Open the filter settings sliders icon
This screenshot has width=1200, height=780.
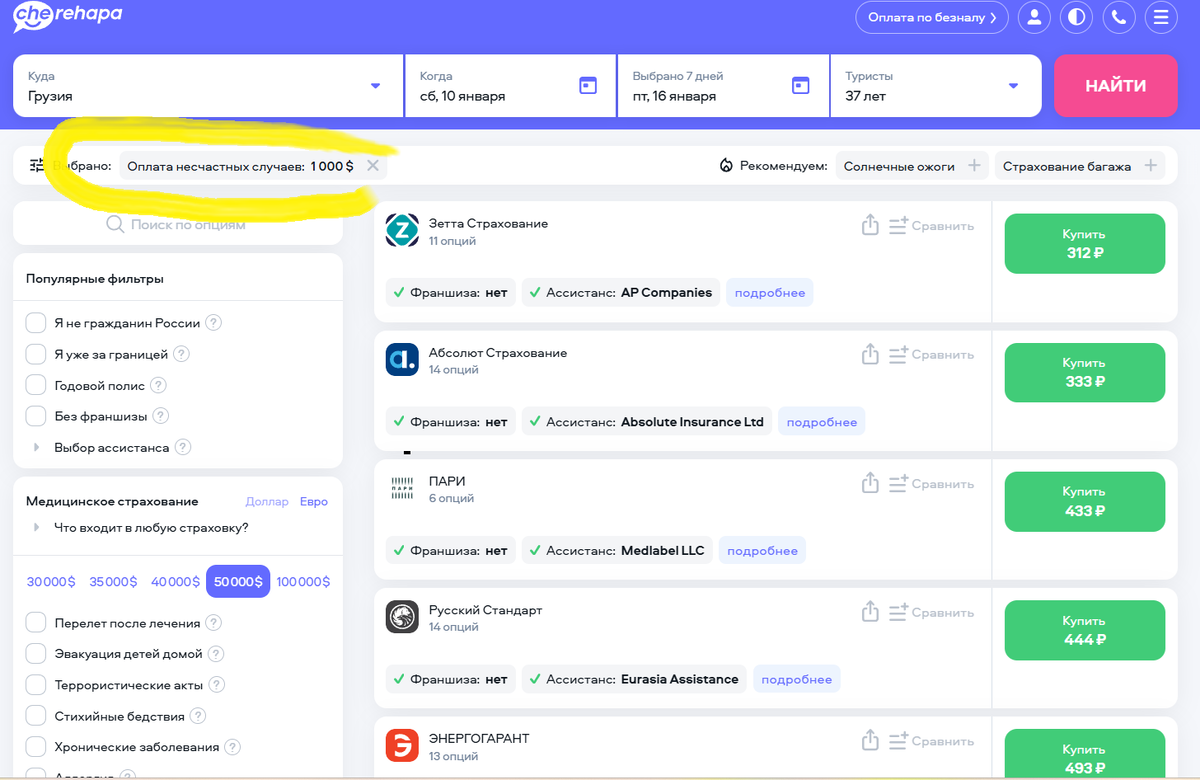[x=37, y=166]
